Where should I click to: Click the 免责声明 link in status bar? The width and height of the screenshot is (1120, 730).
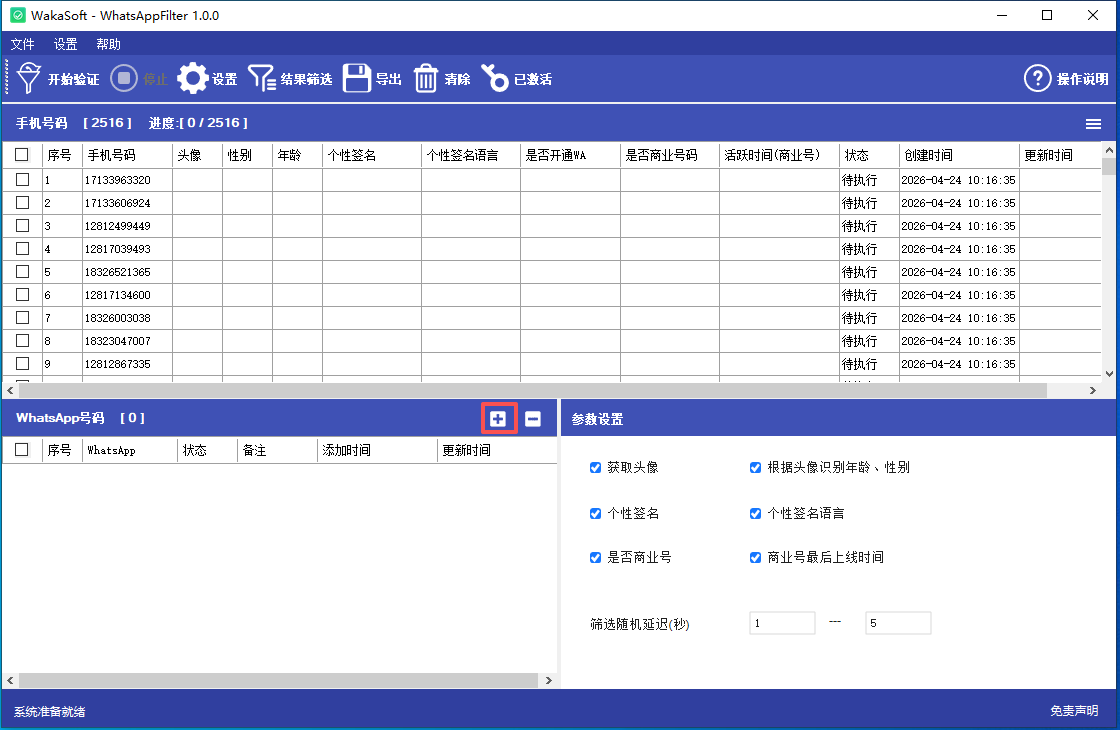(x=1074, y=711)
